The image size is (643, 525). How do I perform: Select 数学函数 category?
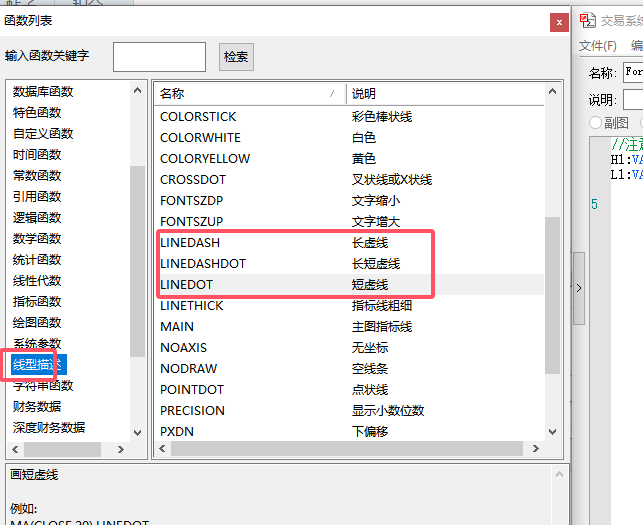37,238
